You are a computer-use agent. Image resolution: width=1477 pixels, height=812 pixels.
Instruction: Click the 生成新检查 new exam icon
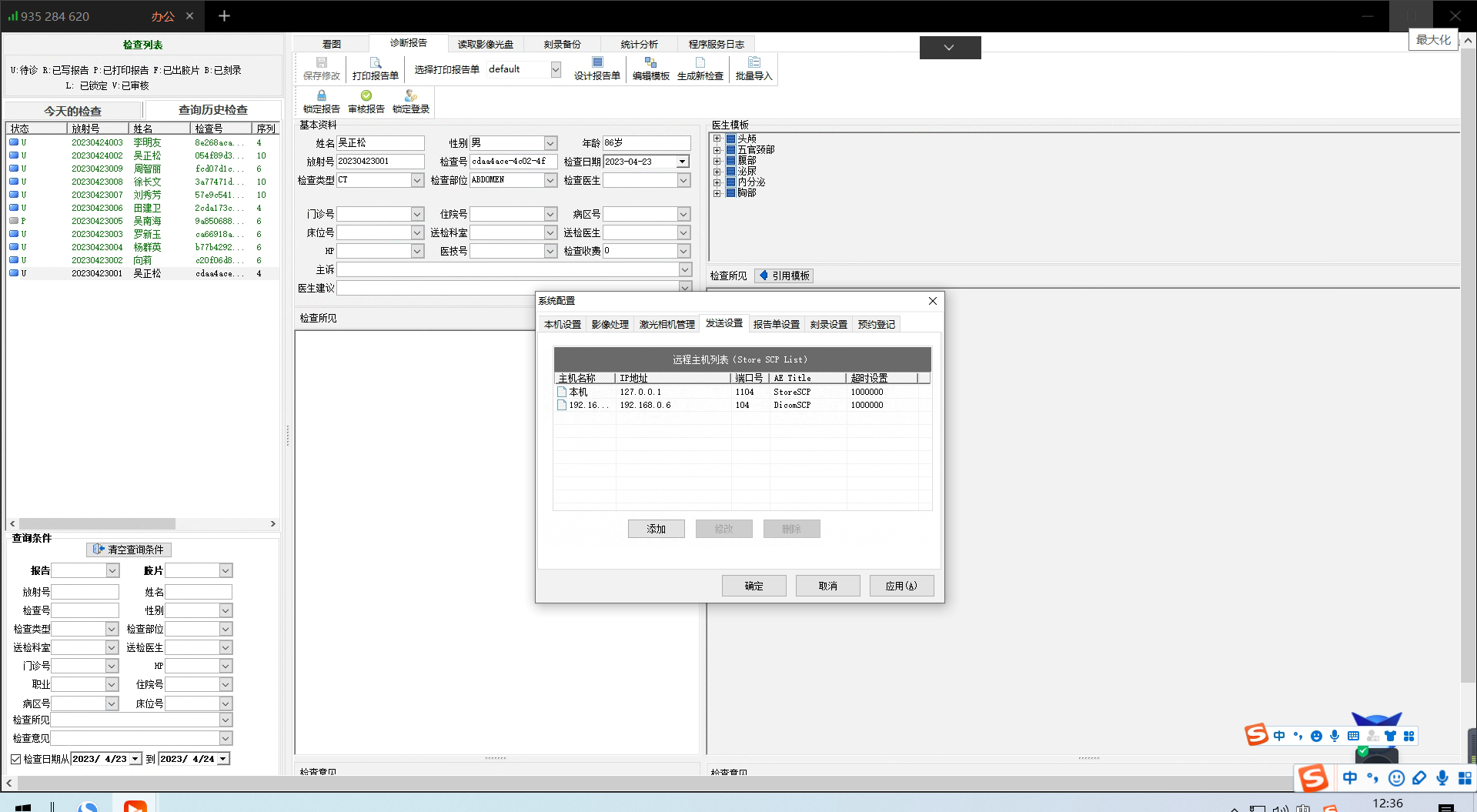tap(700, 63)
